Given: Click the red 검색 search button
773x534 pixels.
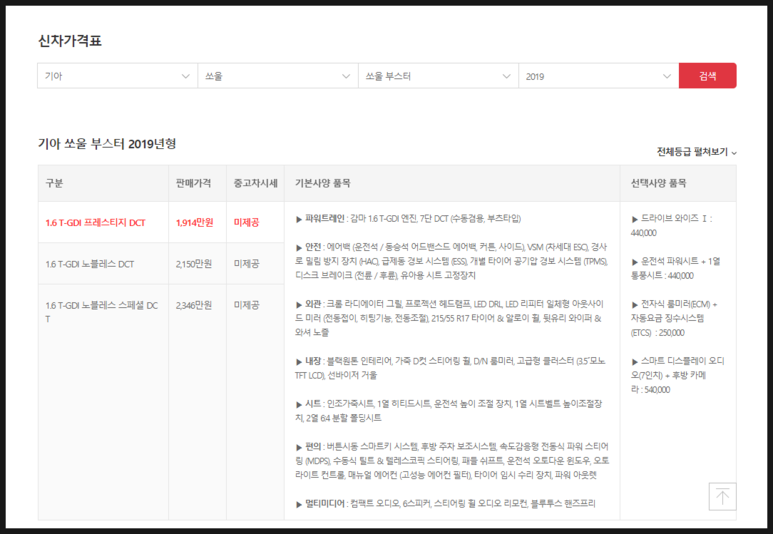Looking at the screenshot, I should [707, 76].
